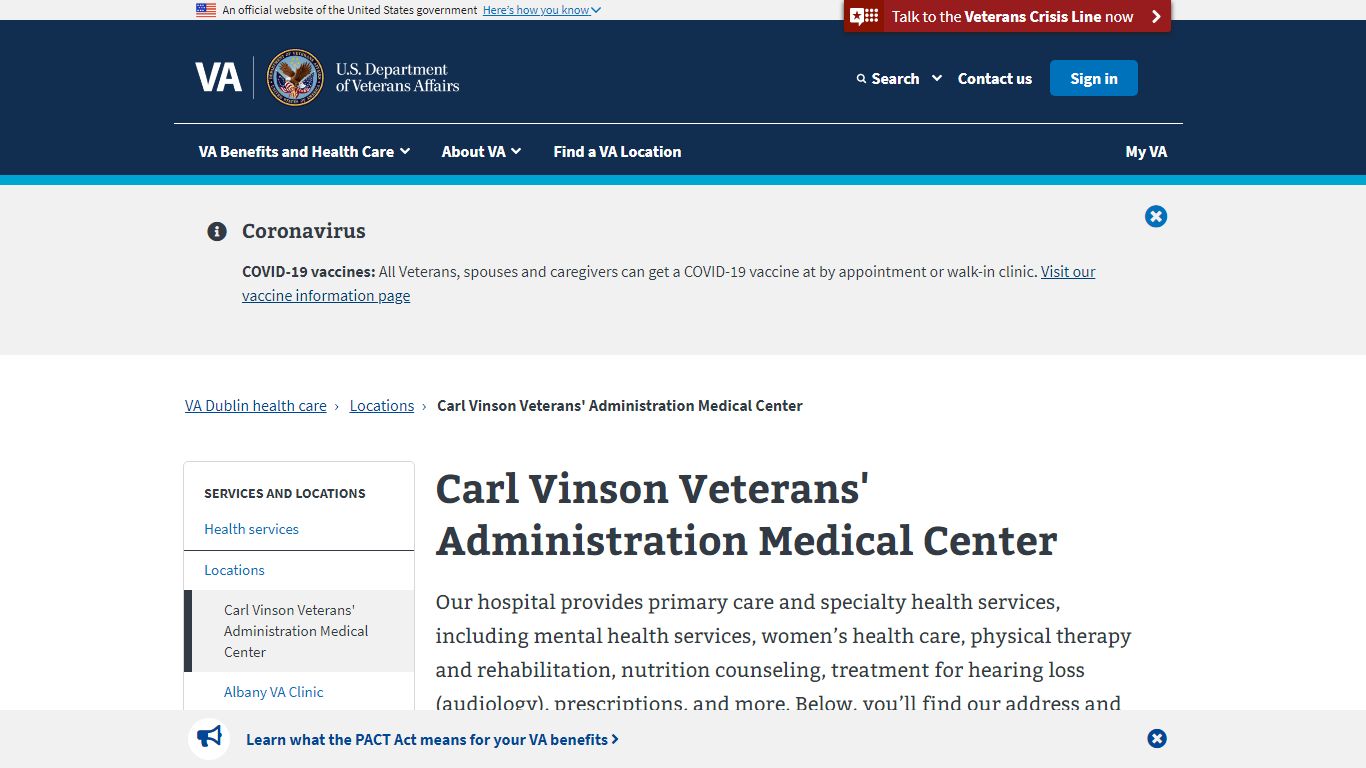The image size is (1366, 768).
Task: Click the SERVICES AND LOCATIONS heading
Action: (x=285, y=493)
